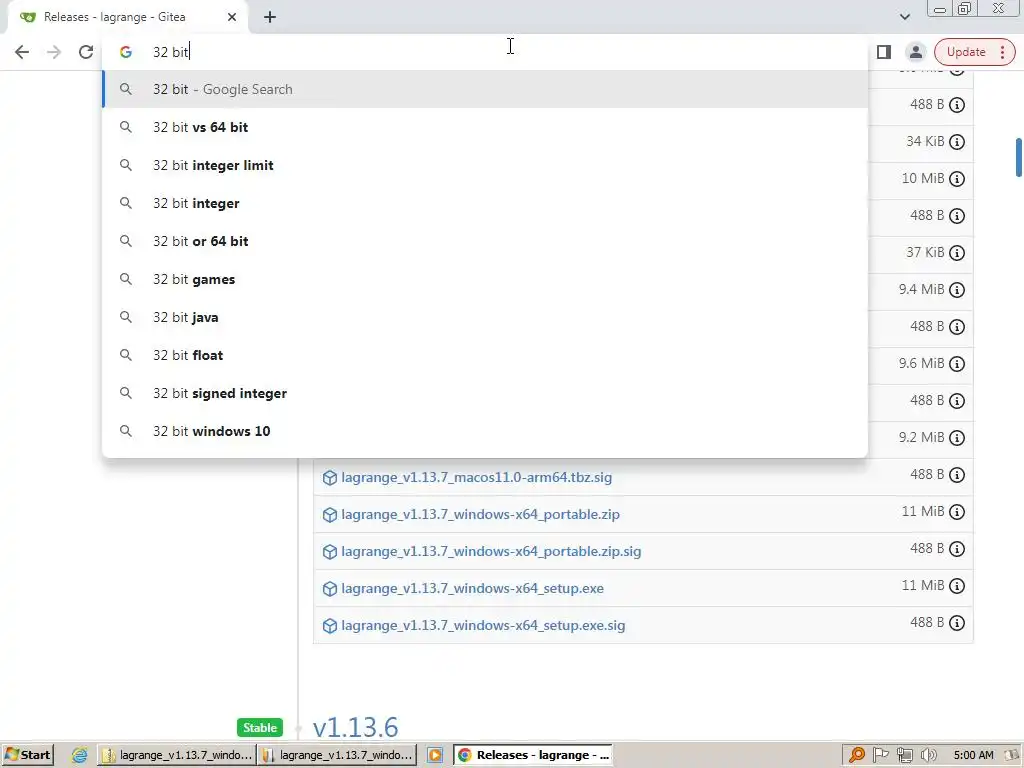Show info for macos11.0-arm64.tbz.sig file
This screenshot has width=1024, height=768.
pyautogui.click(x=957, y=475)
